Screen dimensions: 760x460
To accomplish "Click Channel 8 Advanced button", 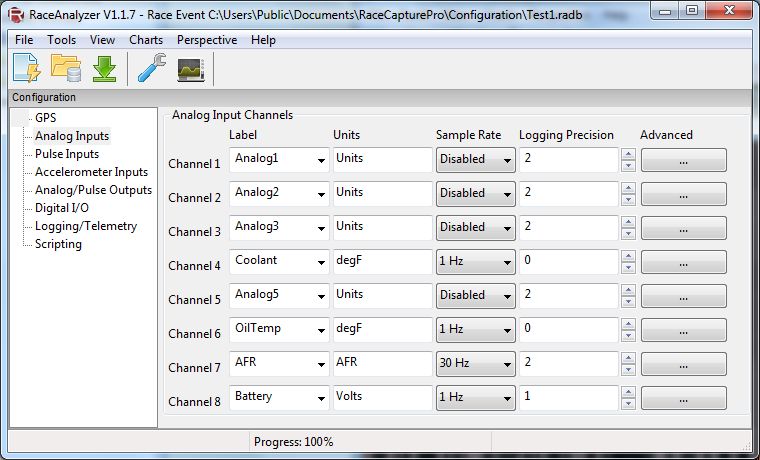I will pos(683,397).
